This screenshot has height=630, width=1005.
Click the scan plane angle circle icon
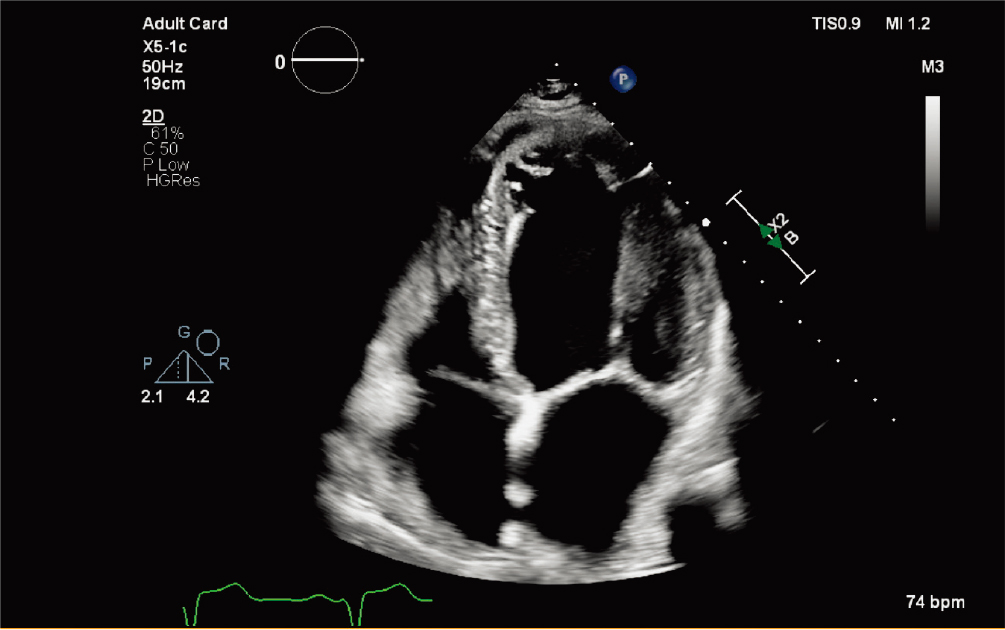[325, 60]
